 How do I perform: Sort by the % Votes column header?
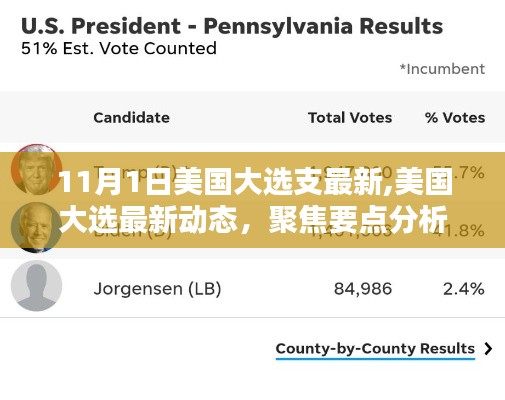coord(455,118)
